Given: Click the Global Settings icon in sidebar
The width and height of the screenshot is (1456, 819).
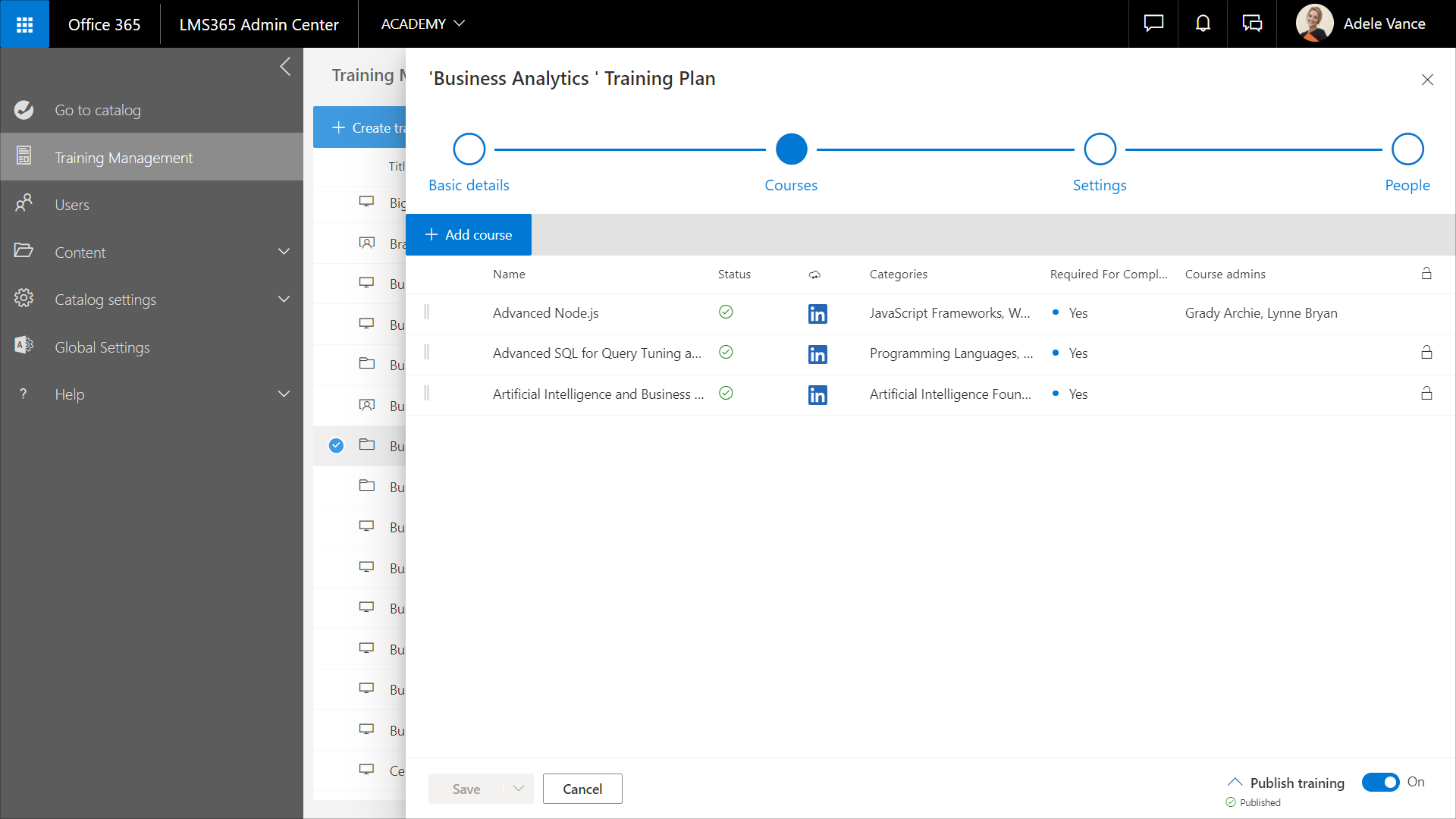Looking at the screenshot, I should tap(24, 347).
